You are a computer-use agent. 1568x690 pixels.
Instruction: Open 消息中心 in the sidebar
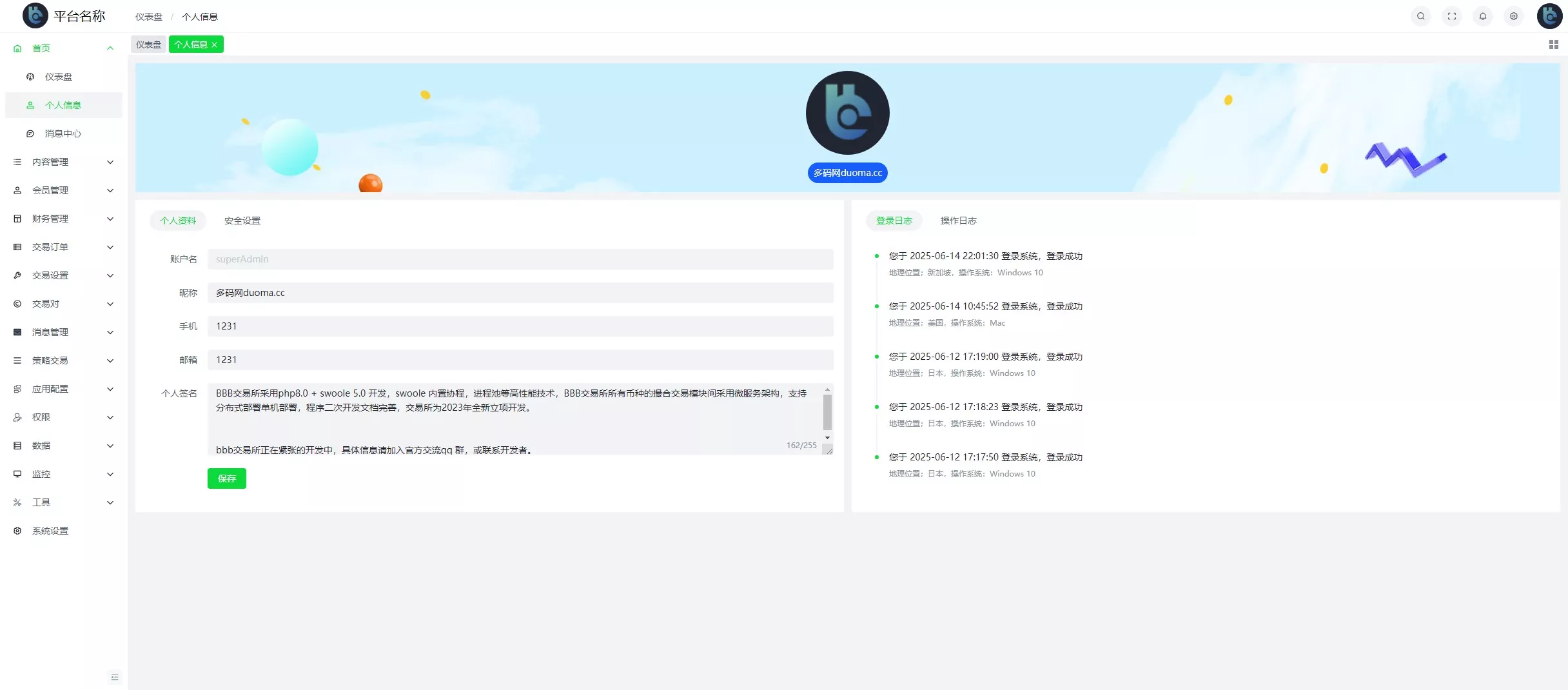[63, 133]
